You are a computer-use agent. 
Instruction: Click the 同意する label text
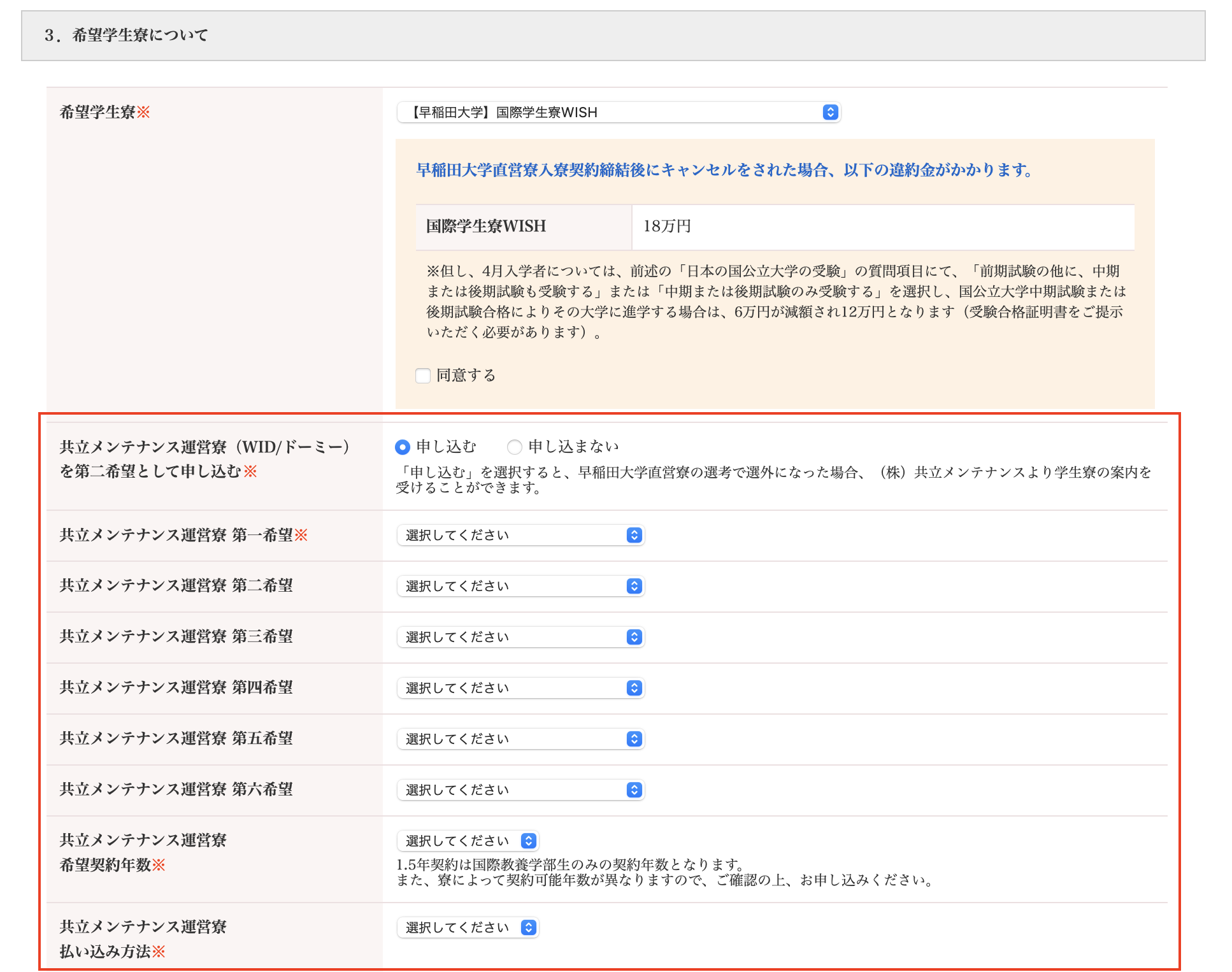[x=466, y=376]
